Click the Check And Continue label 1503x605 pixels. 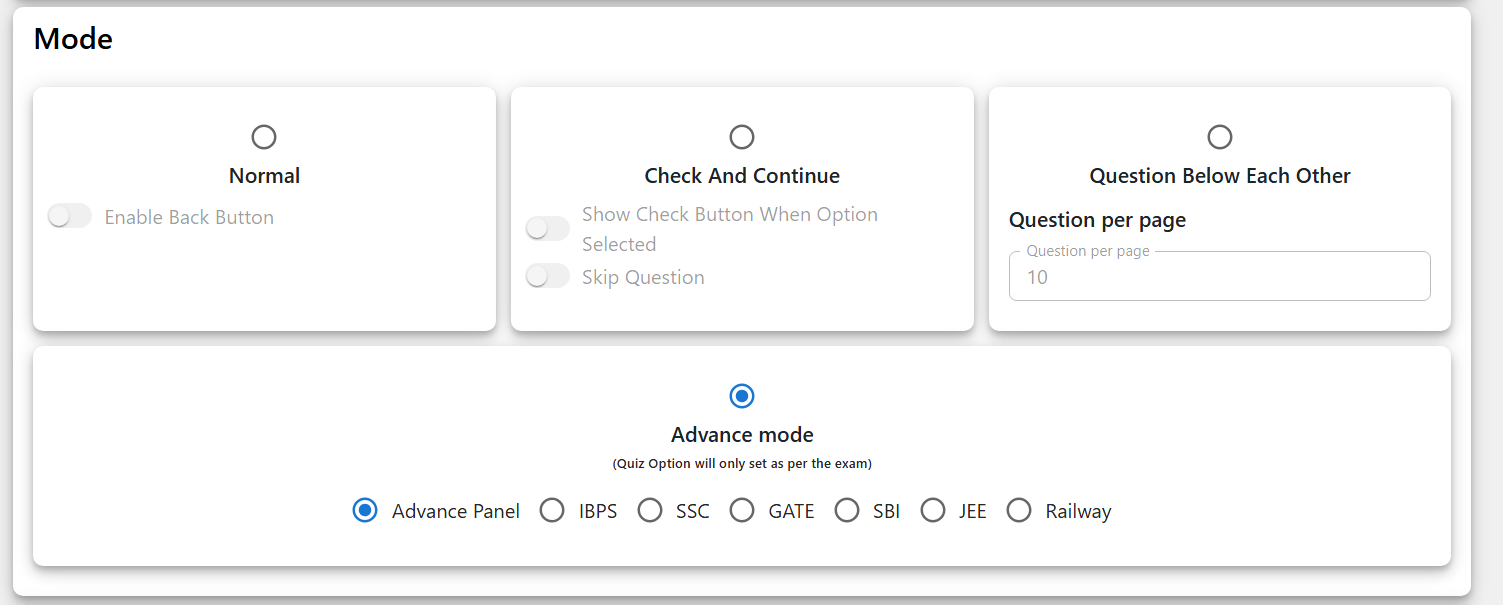[742, 176]
